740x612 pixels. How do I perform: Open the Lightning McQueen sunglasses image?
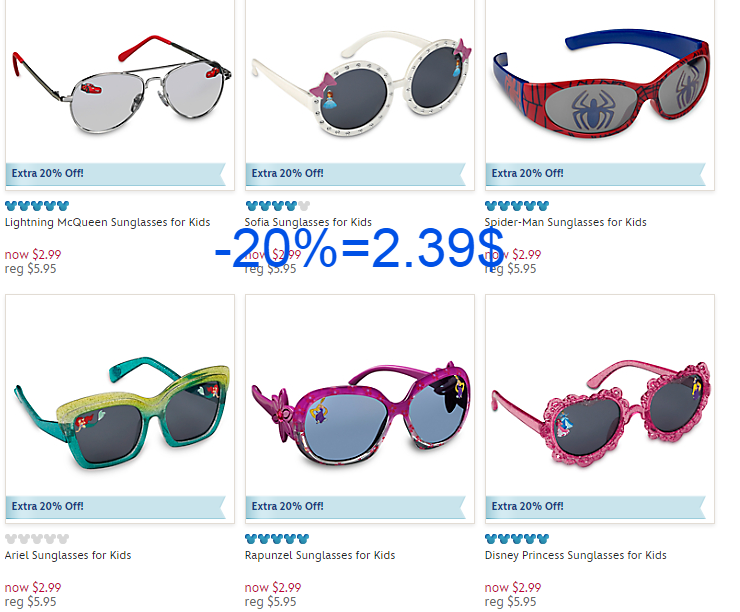coord(123,84)
